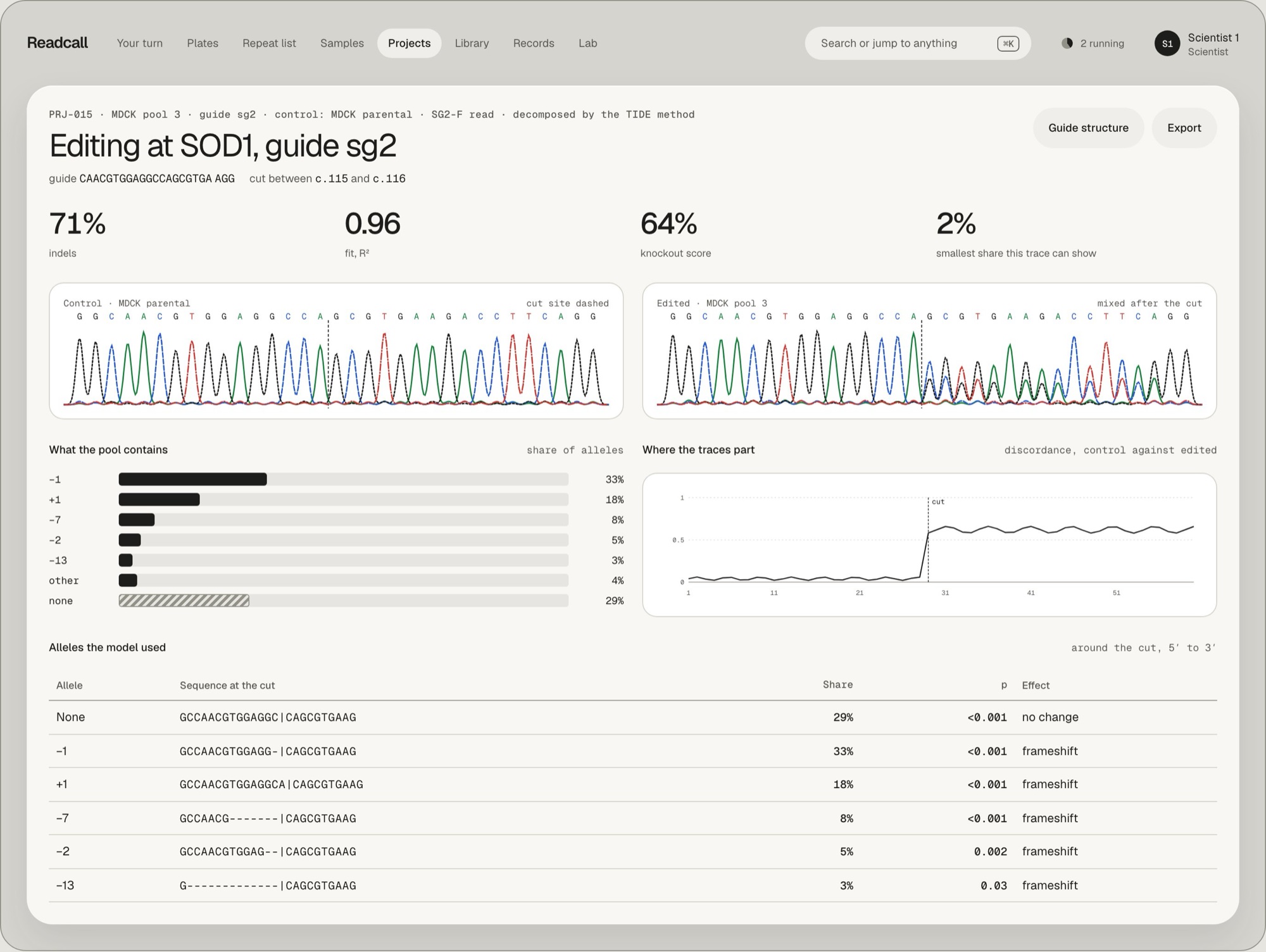Click the 0.002 p value
The image size is (1266, 952).
(991, 851)
